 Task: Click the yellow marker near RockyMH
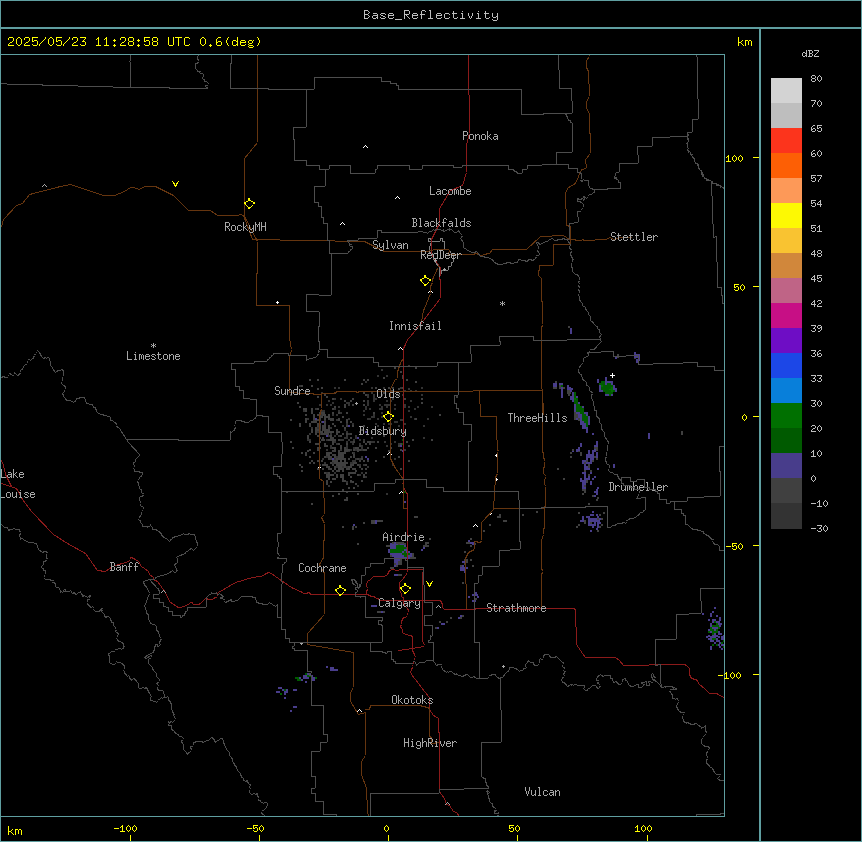tap(250, 204)
